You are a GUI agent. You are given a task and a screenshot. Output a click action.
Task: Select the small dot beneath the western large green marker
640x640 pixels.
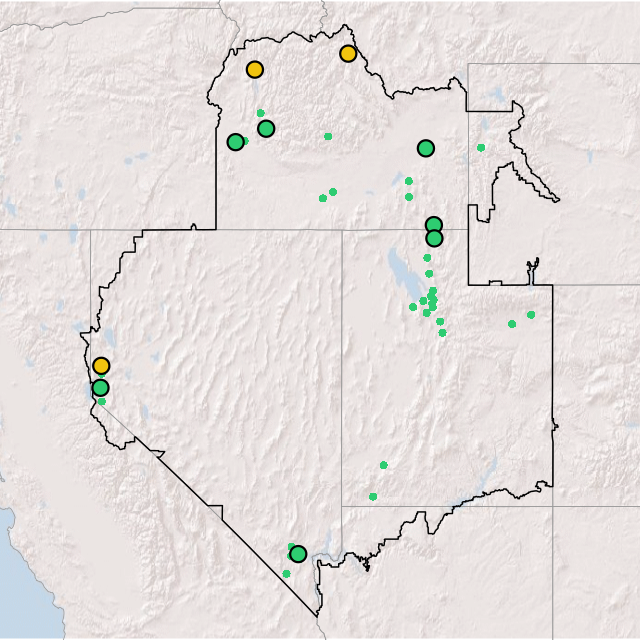pyautogui.click(x=102, y=401)
